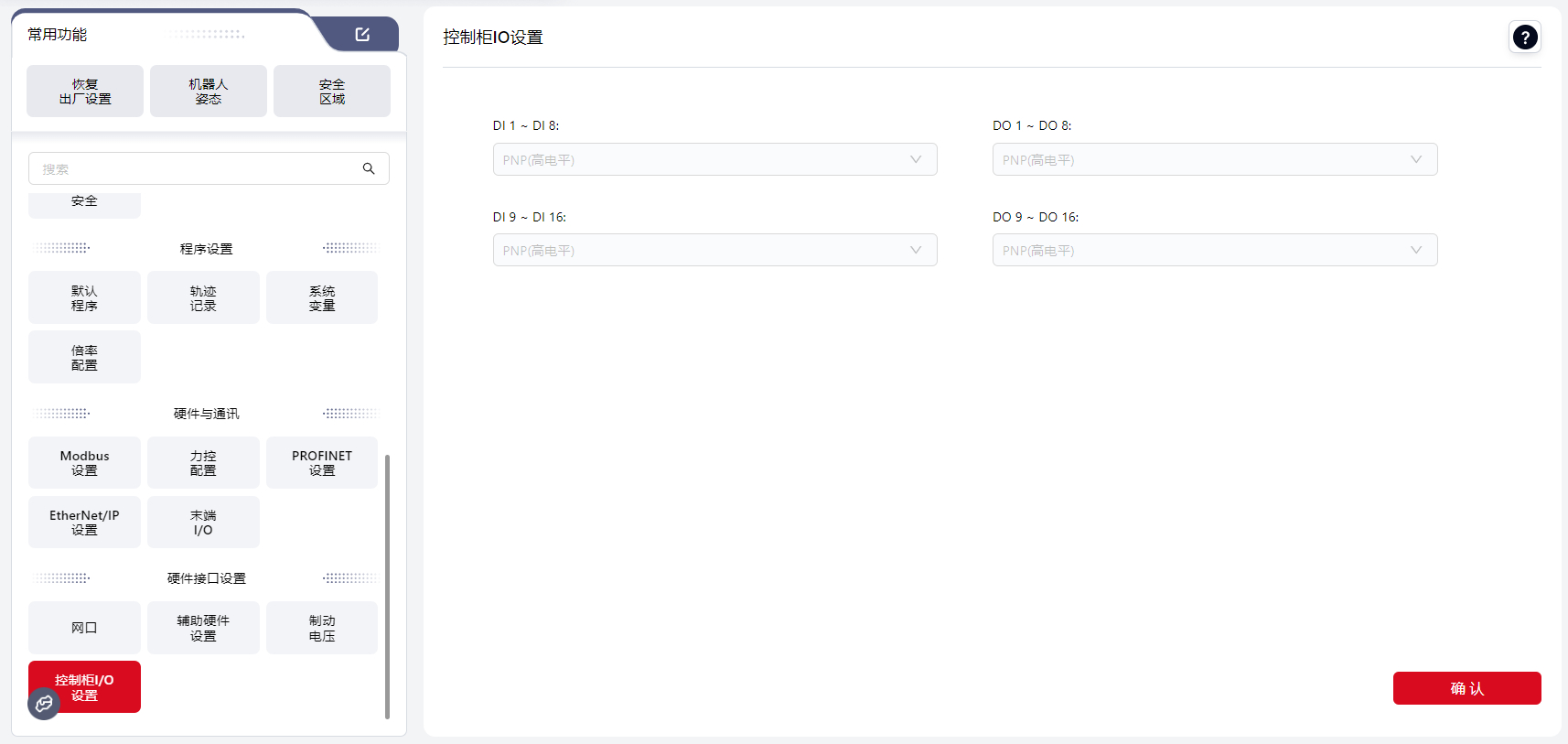Click the sidebar vertical scrollbar

click(387, 586)
